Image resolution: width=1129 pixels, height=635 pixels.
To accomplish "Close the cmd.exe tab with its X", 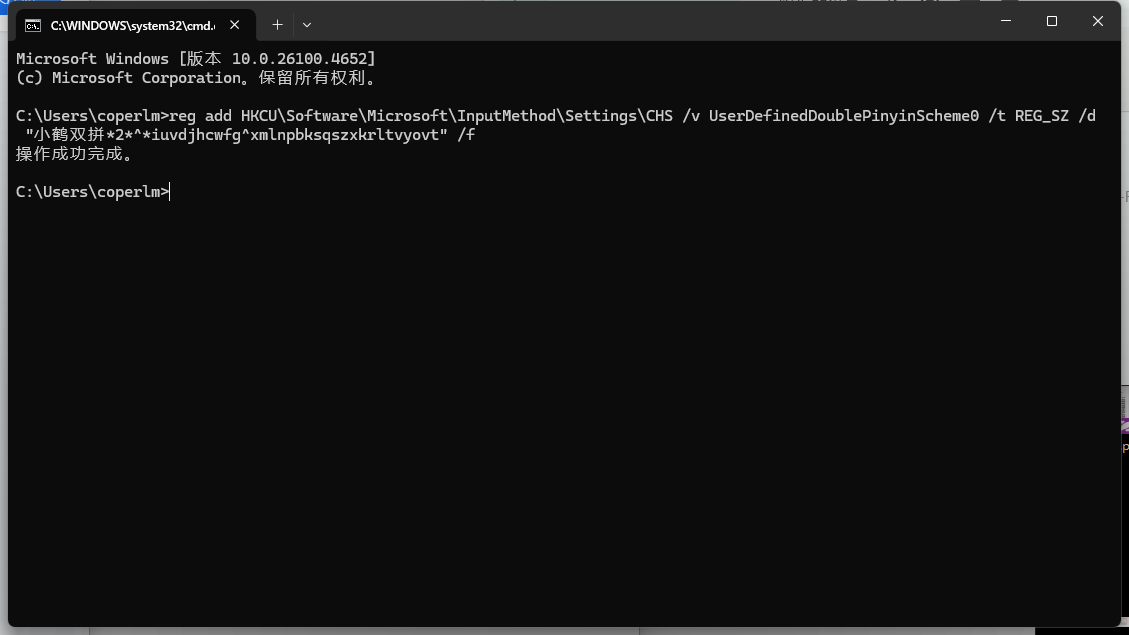I will [x=234, y=26].
